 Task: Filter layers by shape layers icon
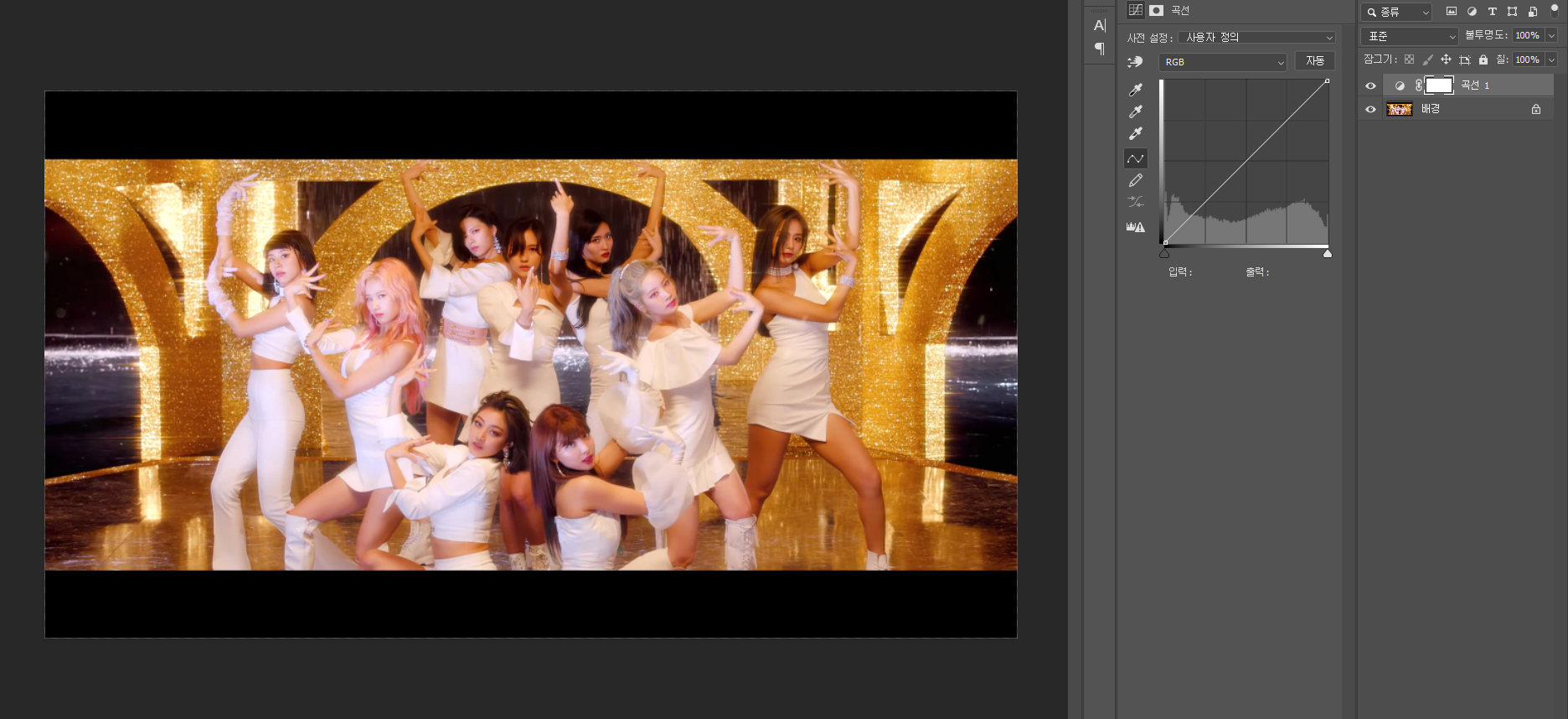click(1512, 12)
